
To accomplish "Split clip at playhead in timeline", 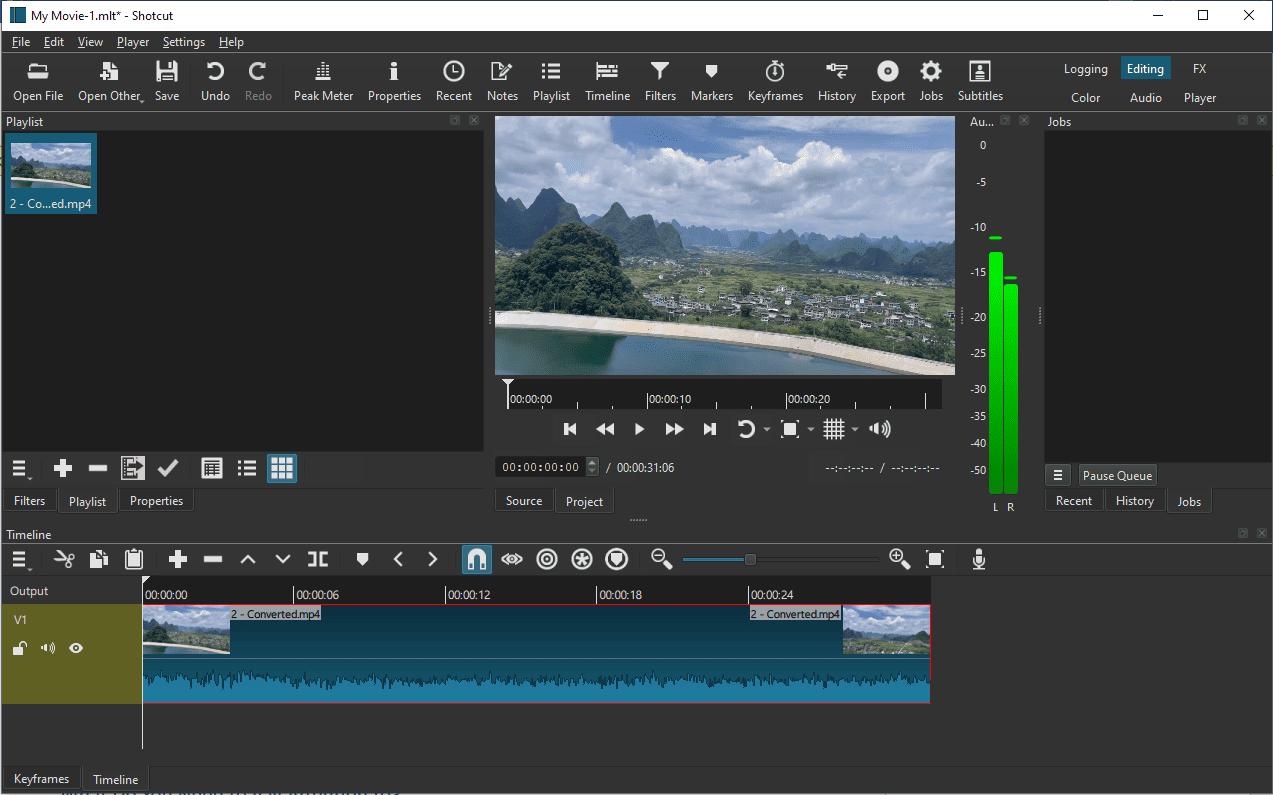I will point(318,559).
